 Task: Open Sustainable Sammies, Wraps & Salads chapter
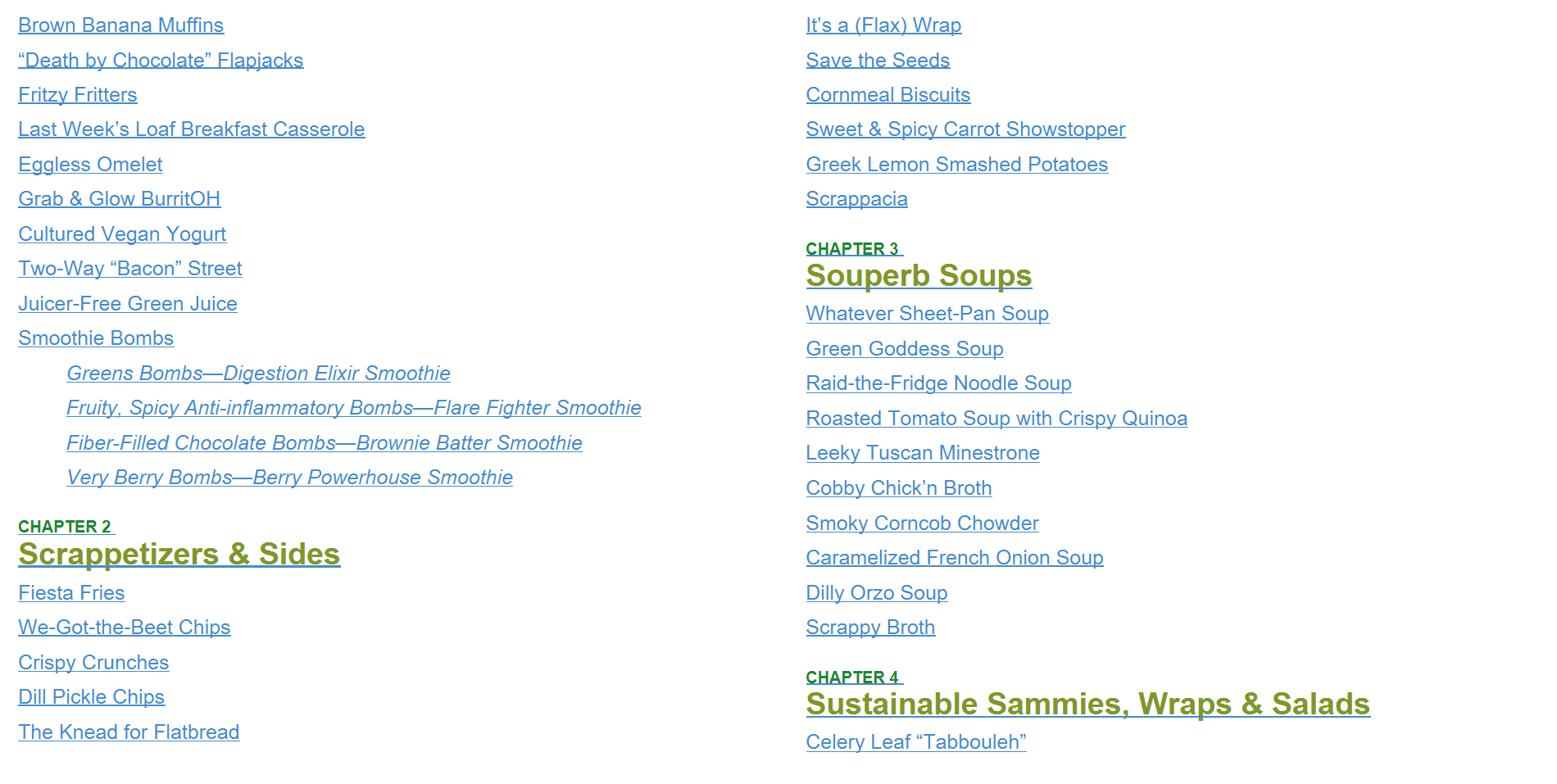click(x=1087, y=705)
